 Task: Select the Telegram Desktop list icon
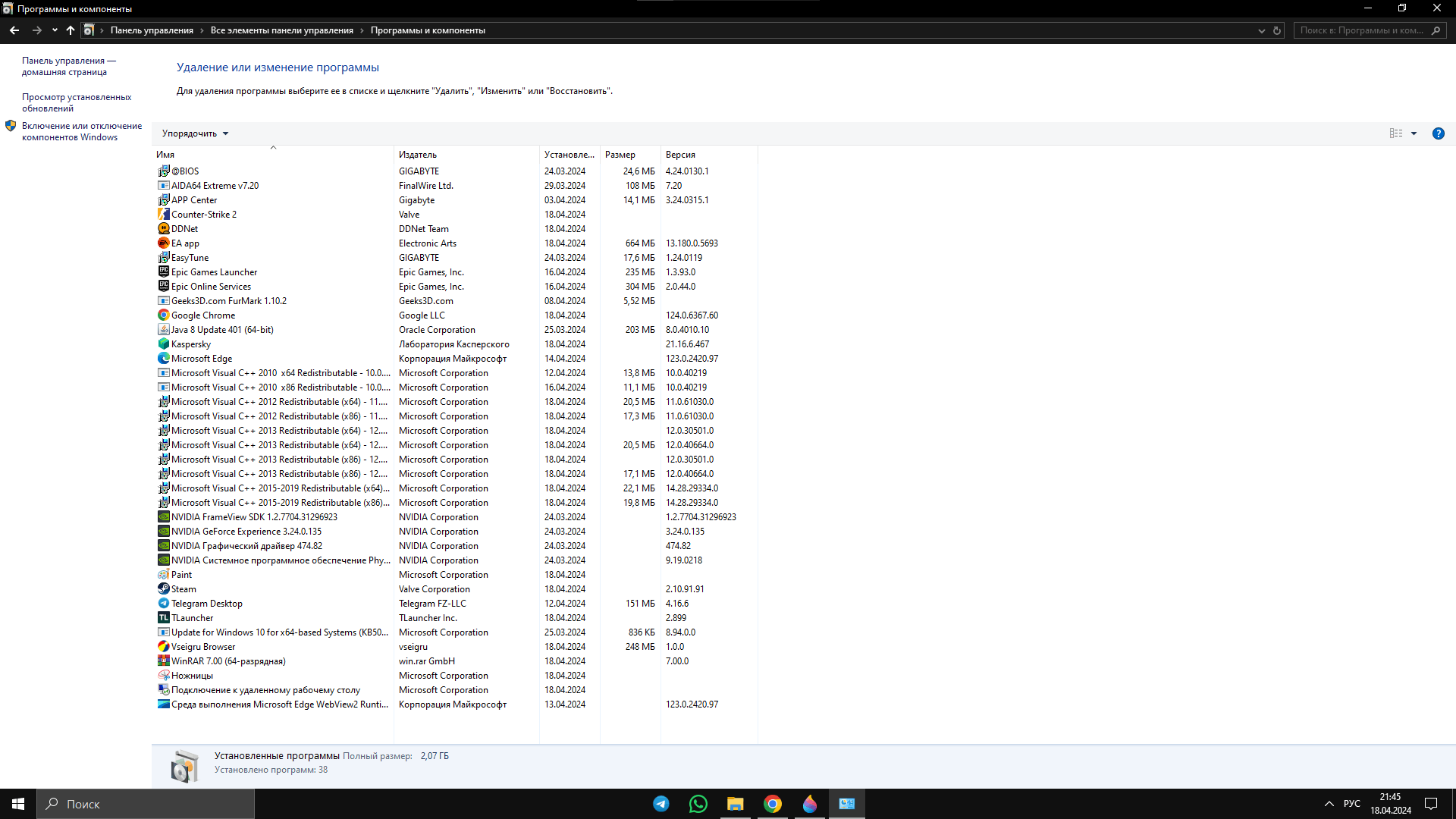[163, 604]
